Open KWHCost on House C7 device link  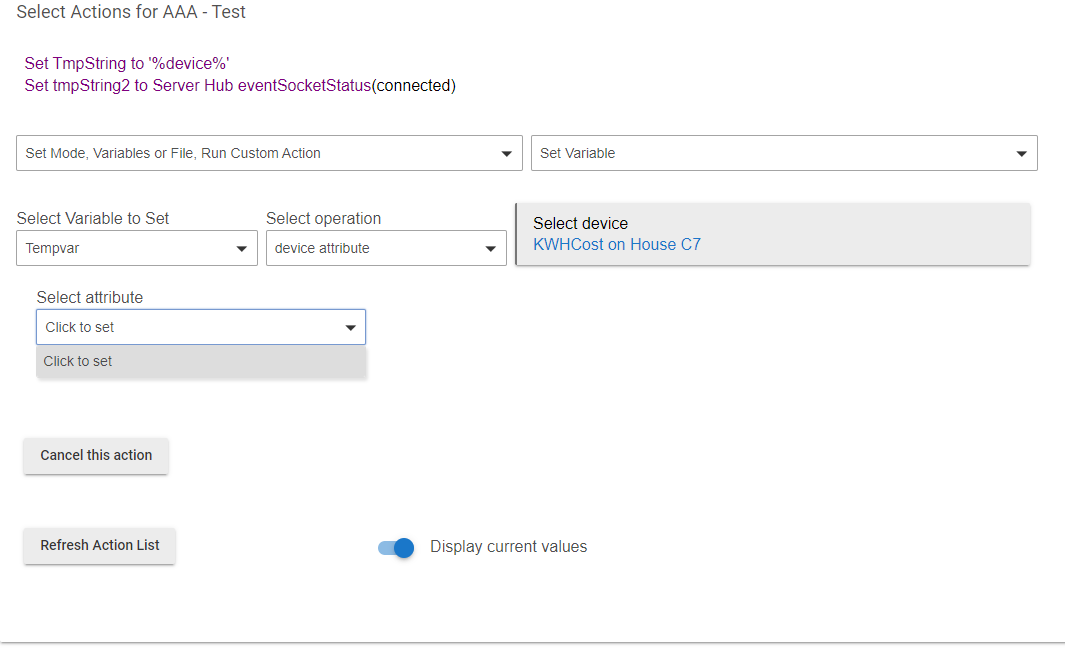coord(617,244)
